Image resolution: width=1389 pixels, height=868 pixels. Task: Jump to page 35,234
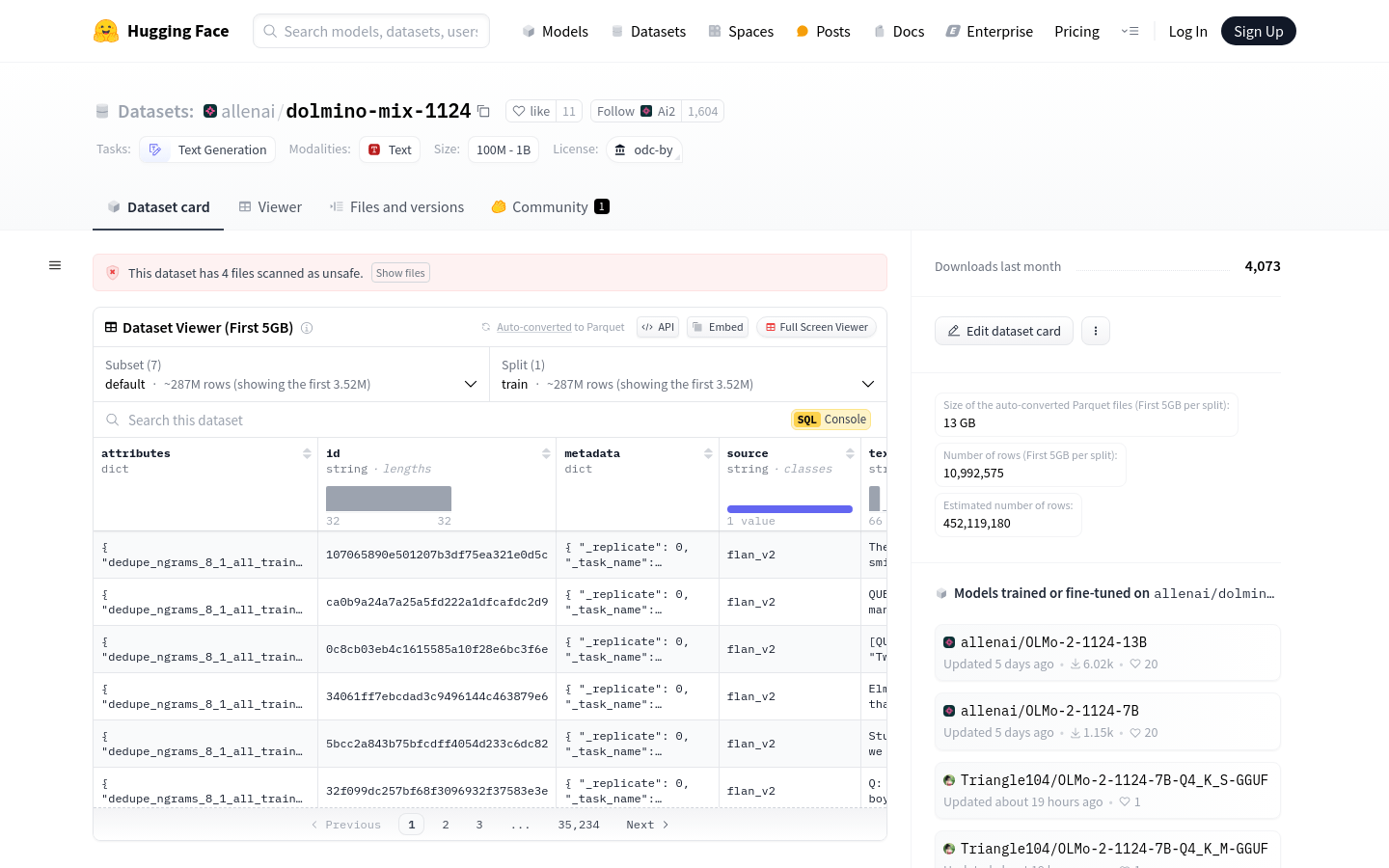(x=579, y=825)
